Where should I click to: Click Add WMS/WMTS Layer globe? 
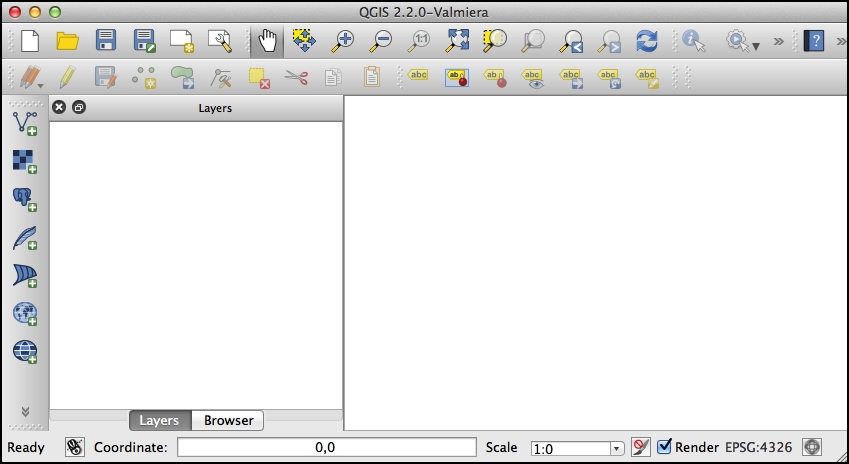25,314
